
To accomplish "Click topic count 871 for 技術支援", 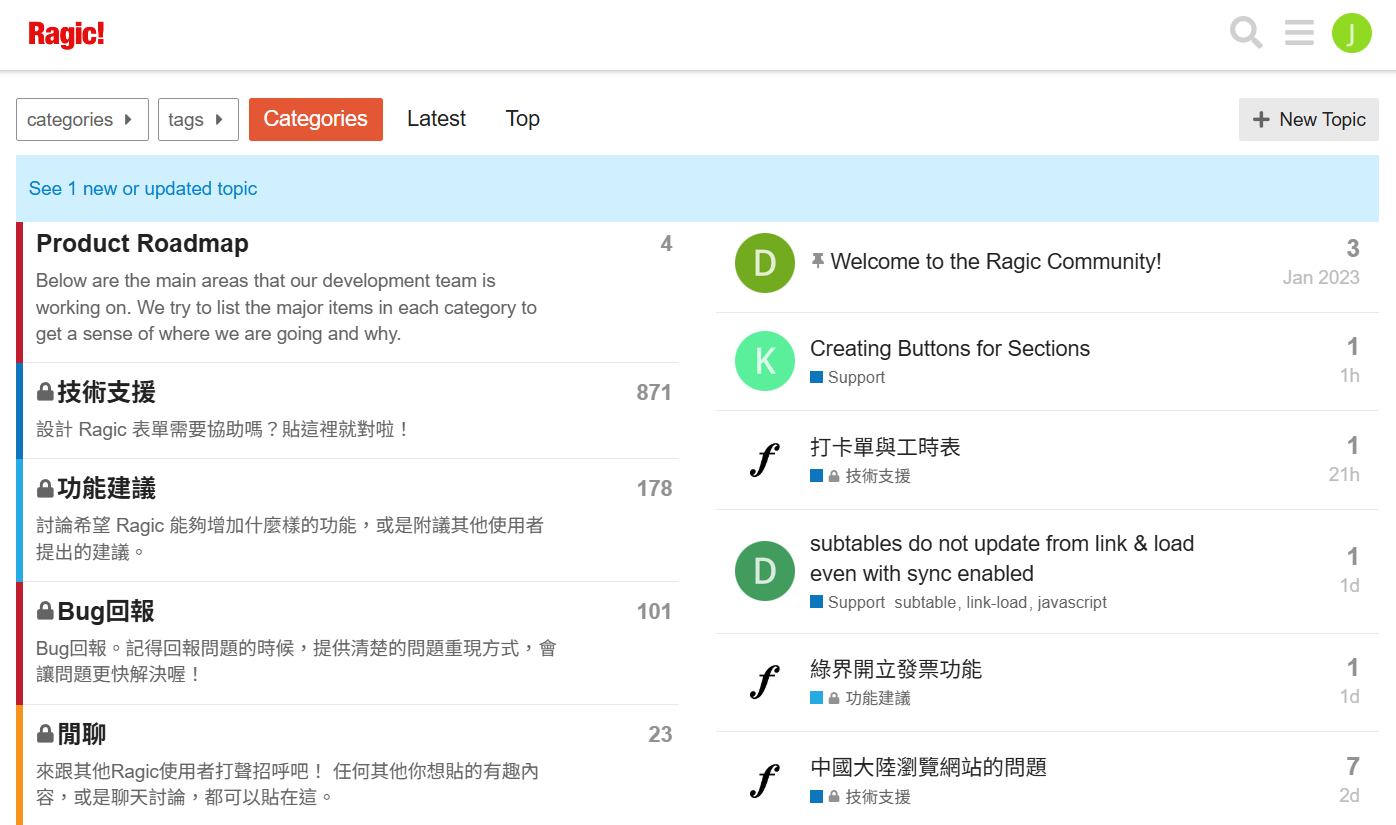I will tap(654, 392).
